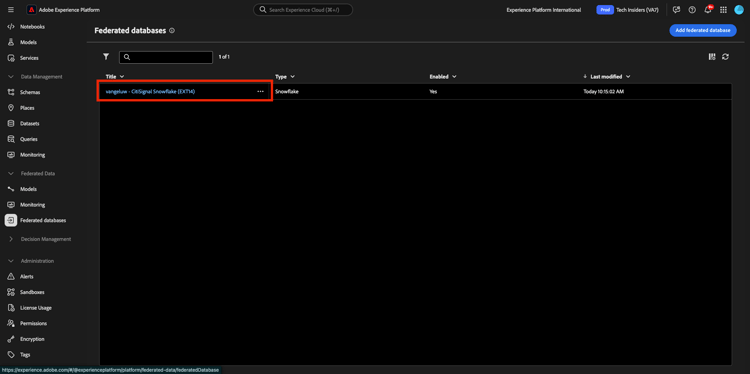Screen dimensions: 750x374
Task: Click the Yes enabled cell
Action: click(x=433, y=91)
